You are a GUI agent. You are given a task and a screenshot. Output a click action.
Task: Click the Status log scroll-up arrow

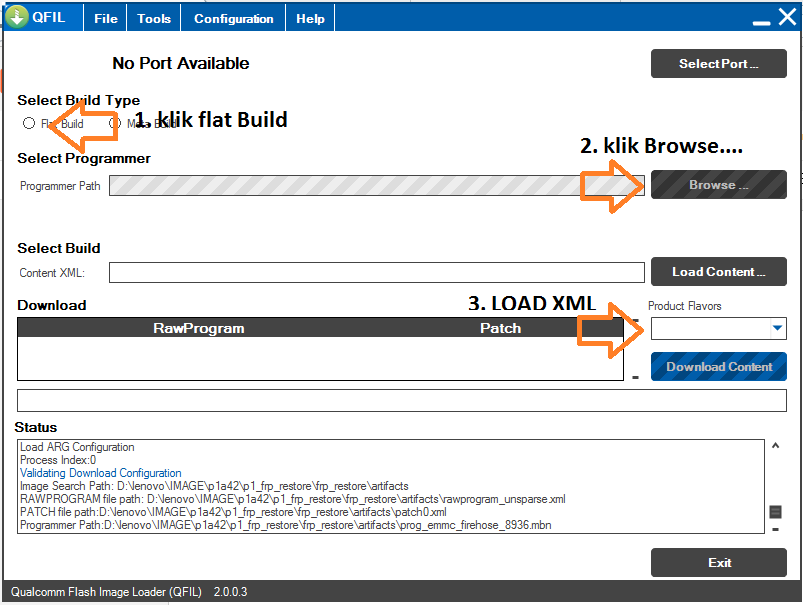(775, 446)
